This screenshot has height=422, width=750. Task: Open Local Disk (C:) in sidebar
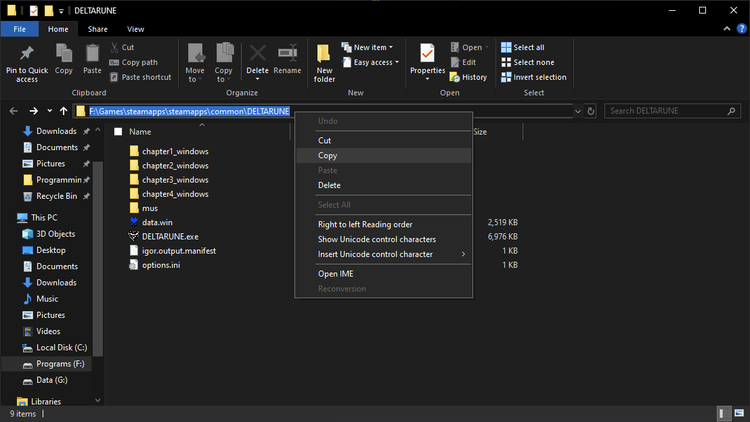click(55, 348)
